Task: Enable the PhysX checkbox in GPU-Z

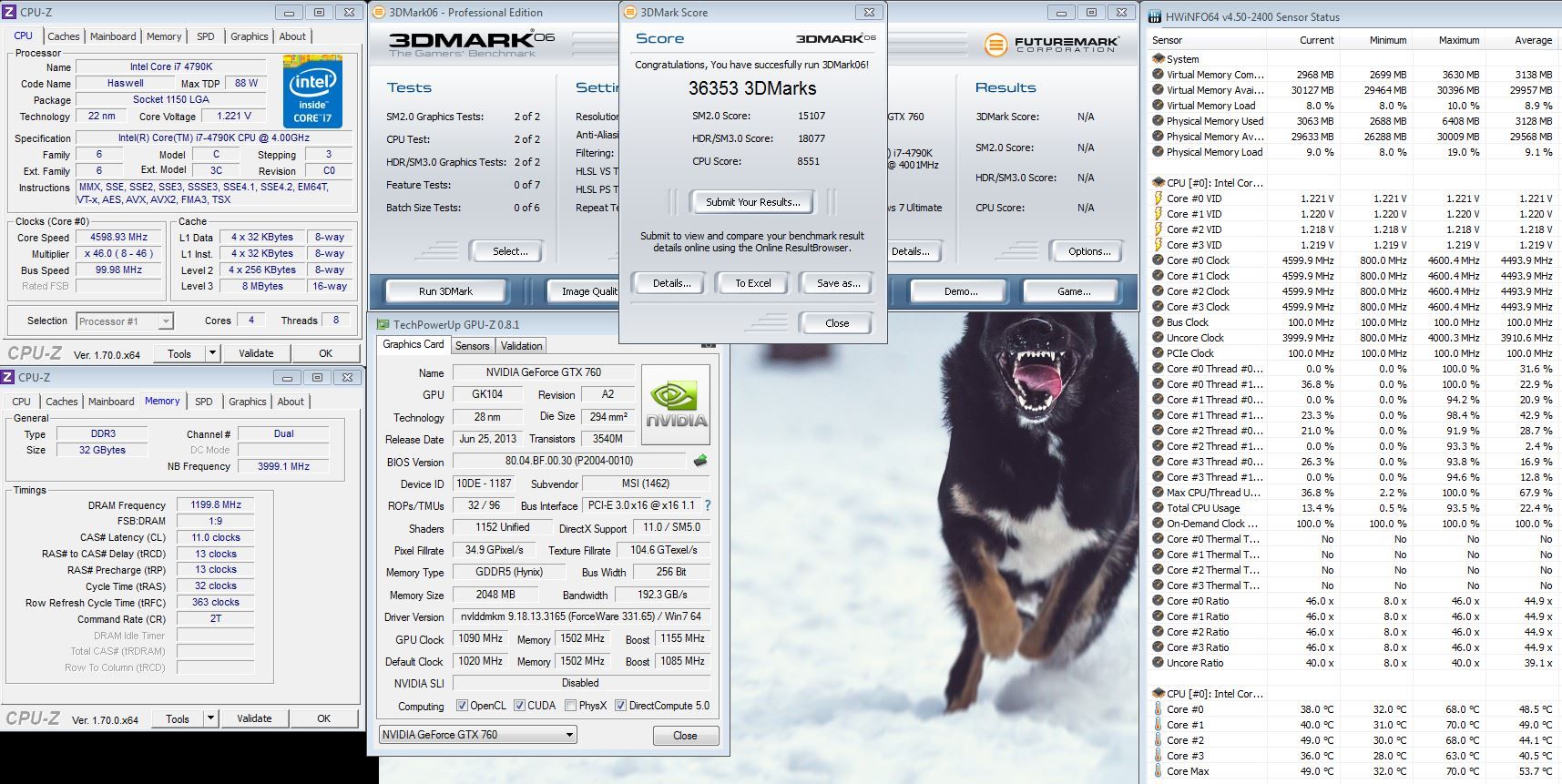Action: pyautogui.click(x=570, y=706)
